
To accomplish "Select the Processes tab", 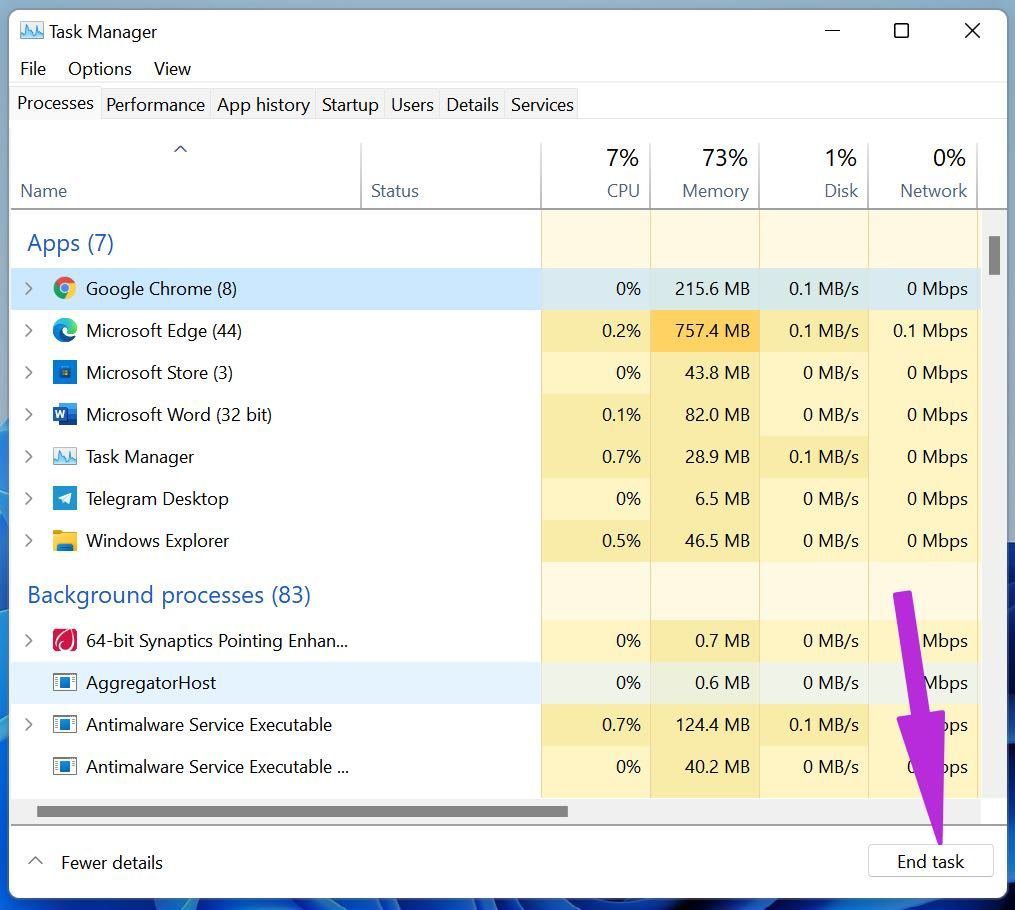I will 55,104.
